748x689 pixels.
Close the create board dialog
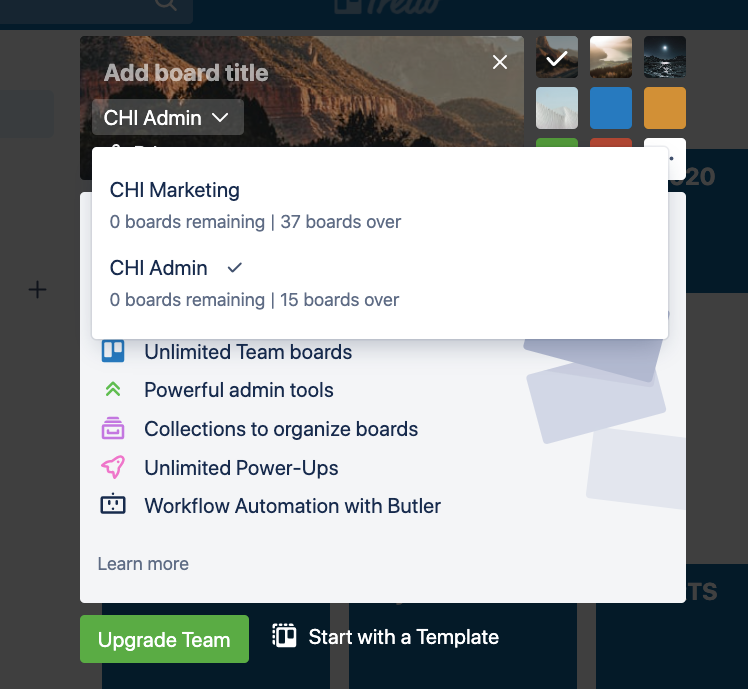click(499, 62)
